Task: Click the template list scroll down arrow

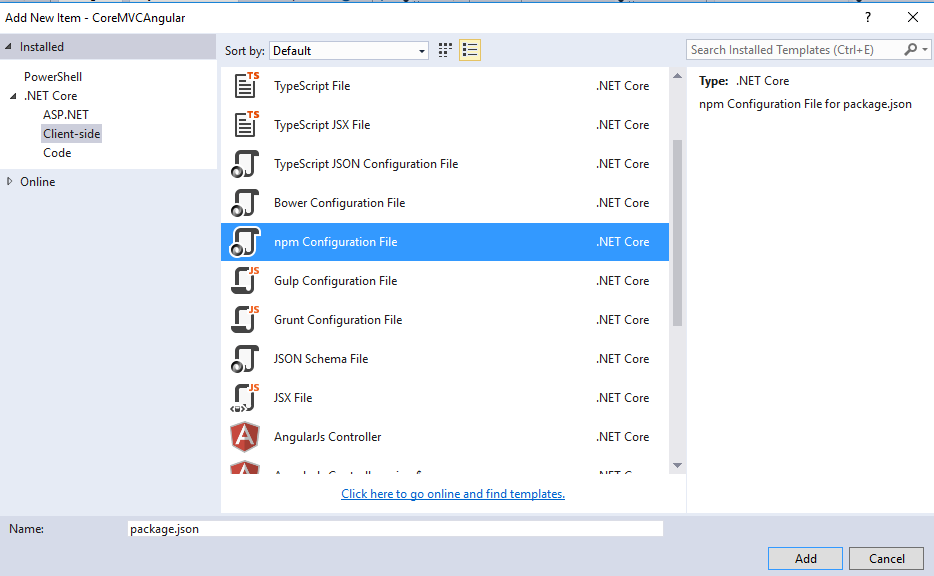Action: (677, 465)
